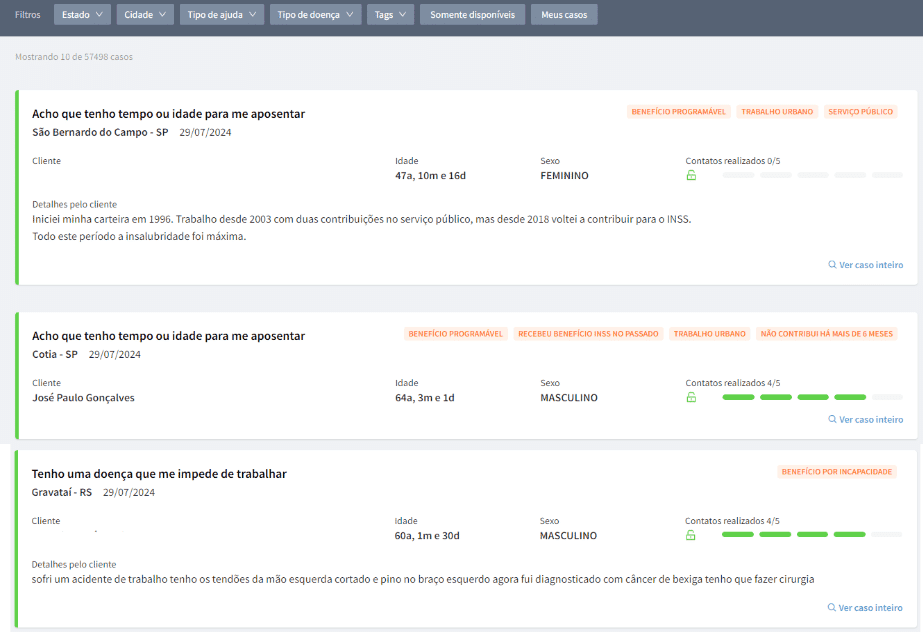This screenshot has height=632, width=923.
Task: Open the Estado filter dropdown
Action: [x=81, y=15]
